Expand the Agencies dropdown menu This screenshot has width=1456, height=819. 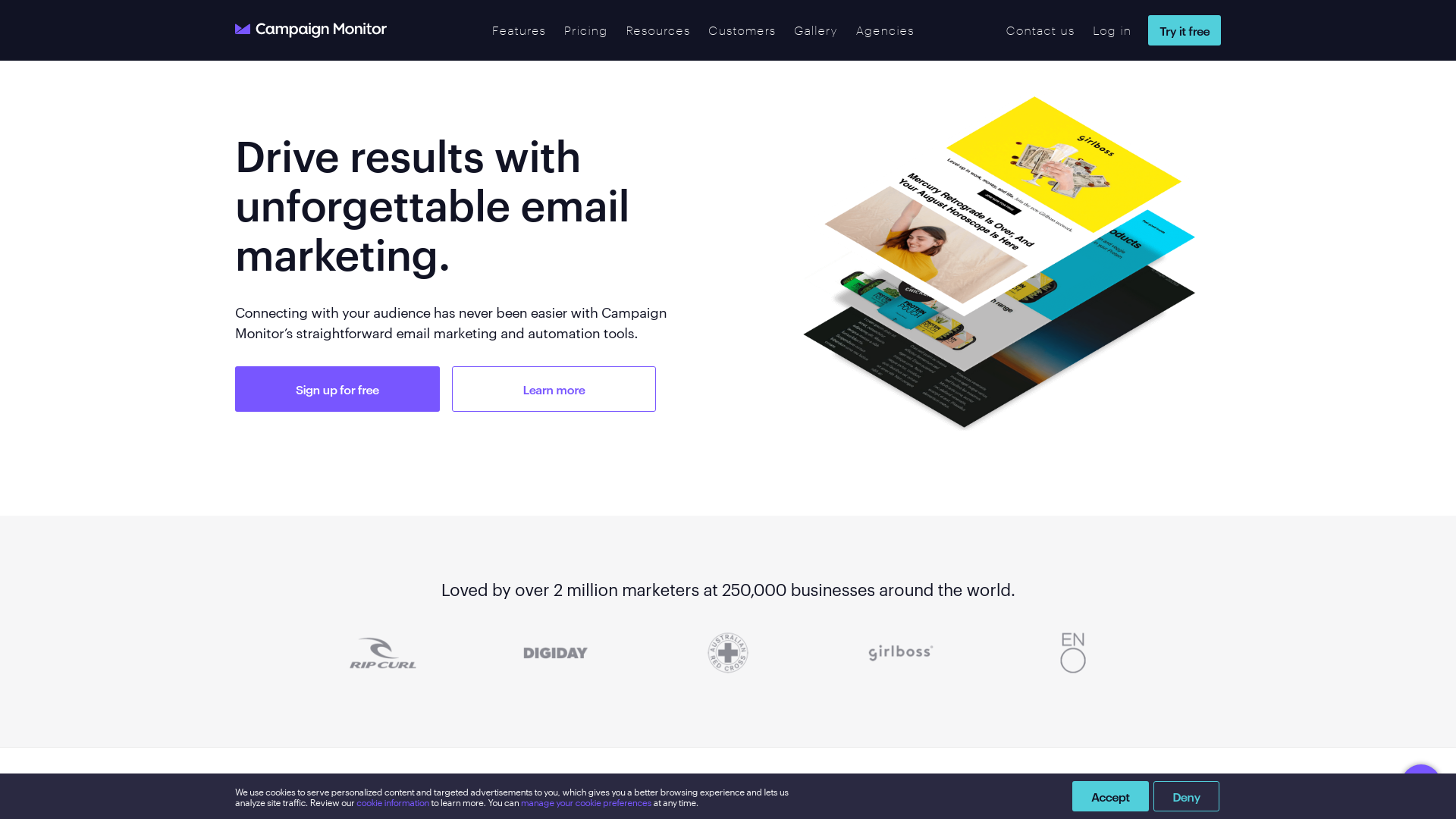tap(885, 30)
